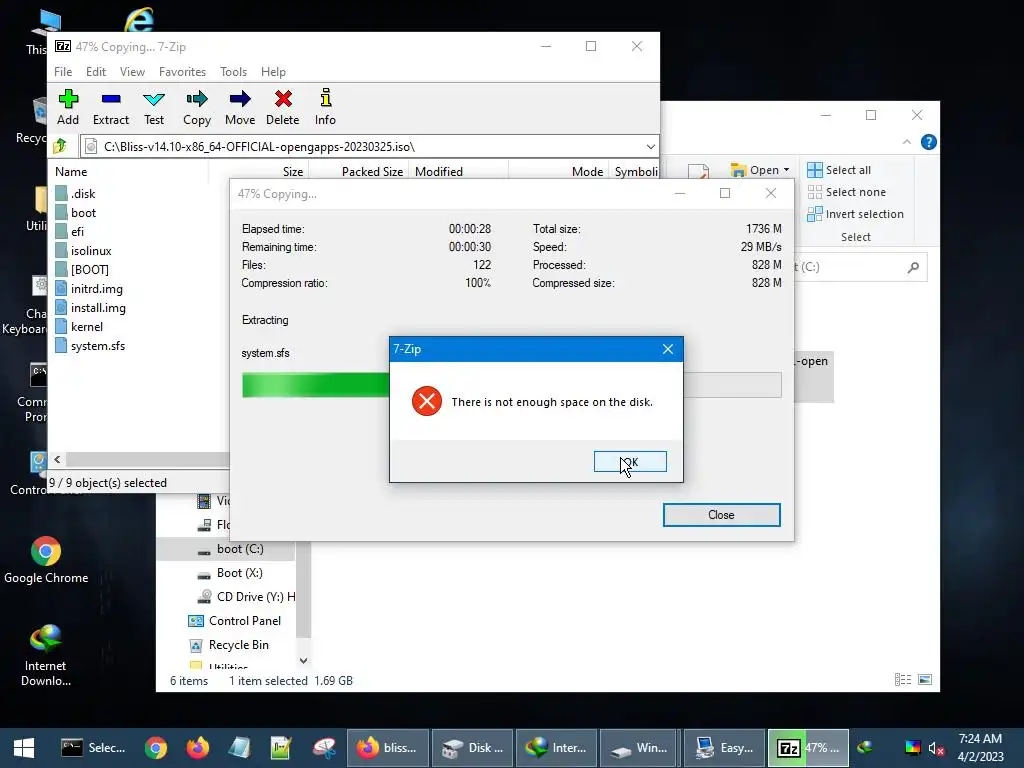This screenshot has width=1024, height=768.
Task: Click the Extract toolbar icon
Action: tap(111, 108)
